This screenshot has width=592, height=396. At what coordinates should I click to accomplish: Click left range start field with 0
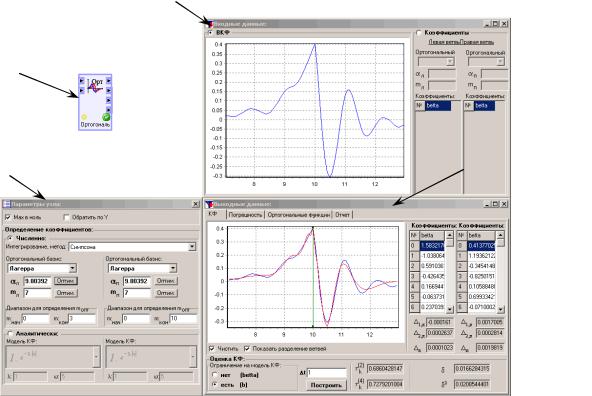click(35, 319)
